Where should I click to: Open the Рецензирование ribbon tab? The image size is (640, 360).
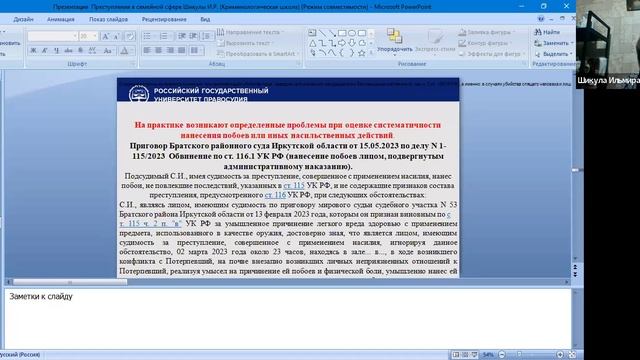(x=164, y=19)
